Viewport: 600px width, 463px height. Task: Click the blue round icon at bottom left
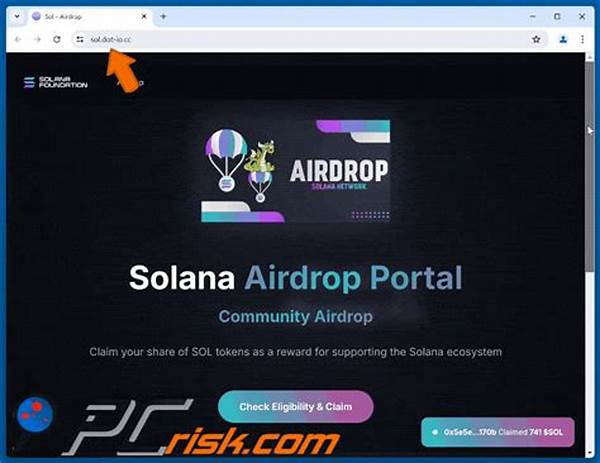[35, 414]
